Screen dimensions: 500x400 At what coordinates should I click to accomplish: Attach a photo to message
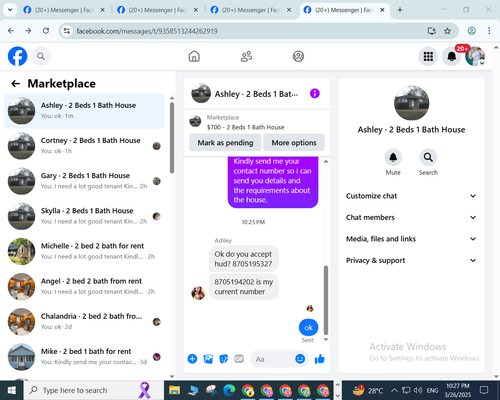pyautogui.click(x=208, y=359)
